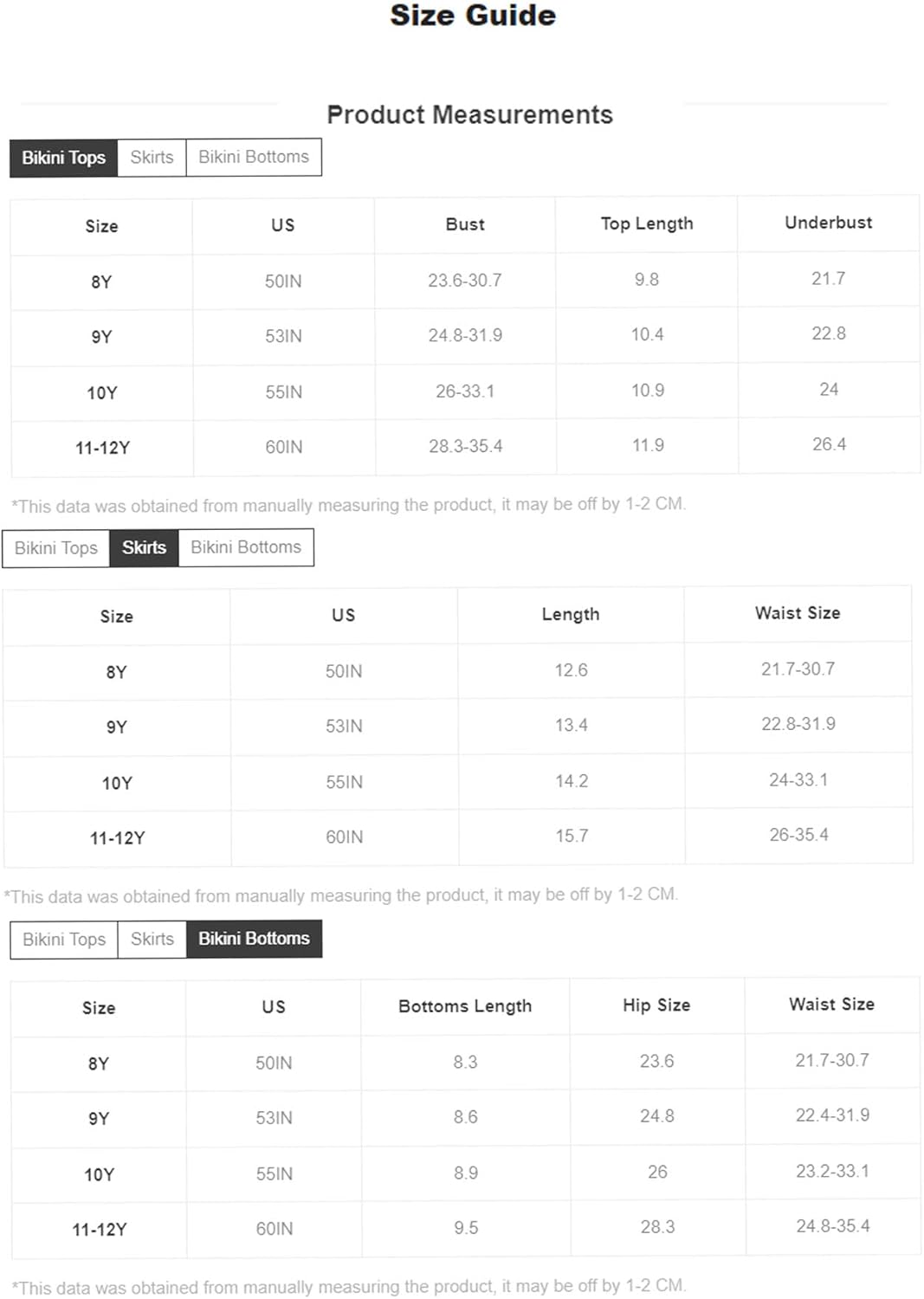Click the 15.7 skirt length cell

pyautogui.click(x=572, y=836)
